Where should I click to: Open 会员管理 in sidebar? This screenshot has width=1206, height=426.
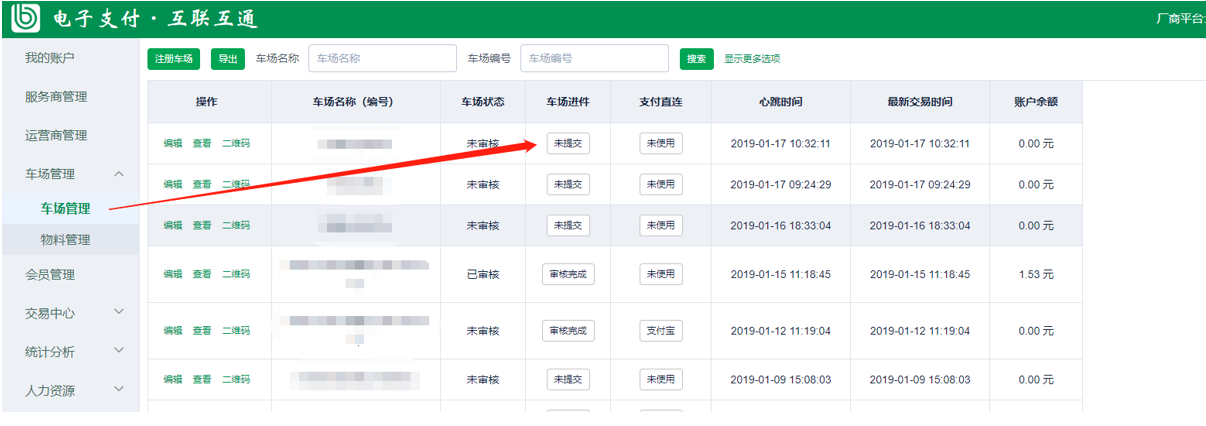(50, 274)
